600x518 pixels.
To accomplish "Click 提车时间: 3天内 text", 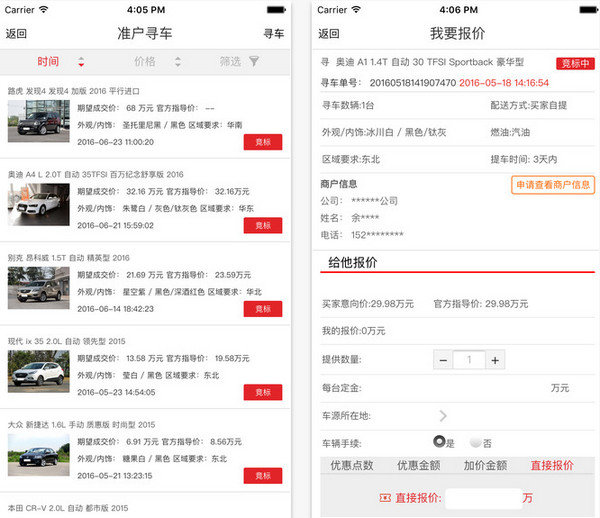I will click(x=524, y=159).
